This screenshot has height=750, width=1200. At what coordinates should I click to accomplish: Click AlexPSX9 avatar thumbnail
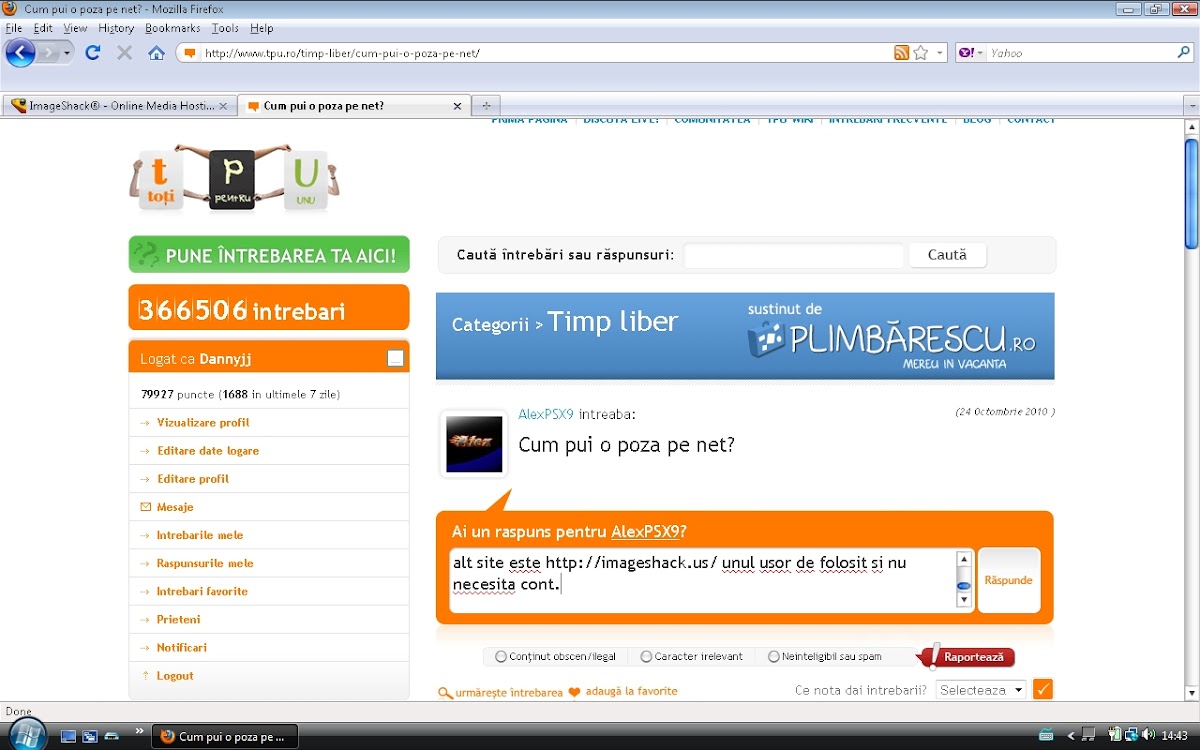[474, 444]
